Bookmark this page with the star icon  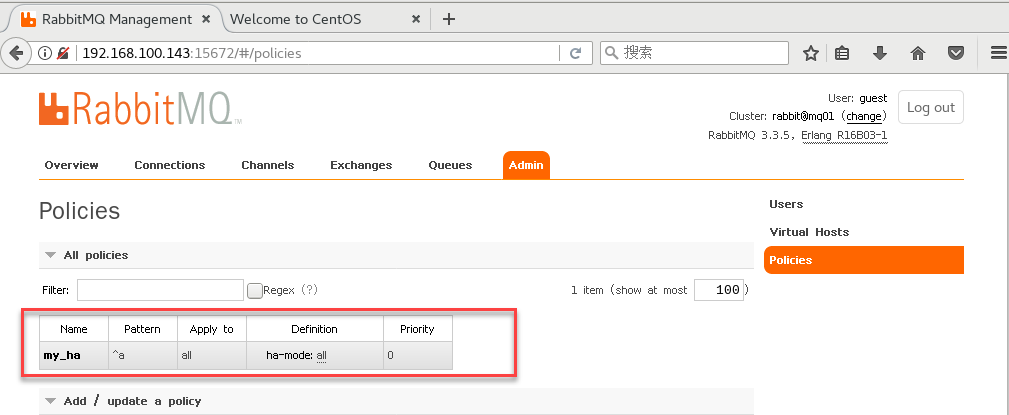[810, 53]
